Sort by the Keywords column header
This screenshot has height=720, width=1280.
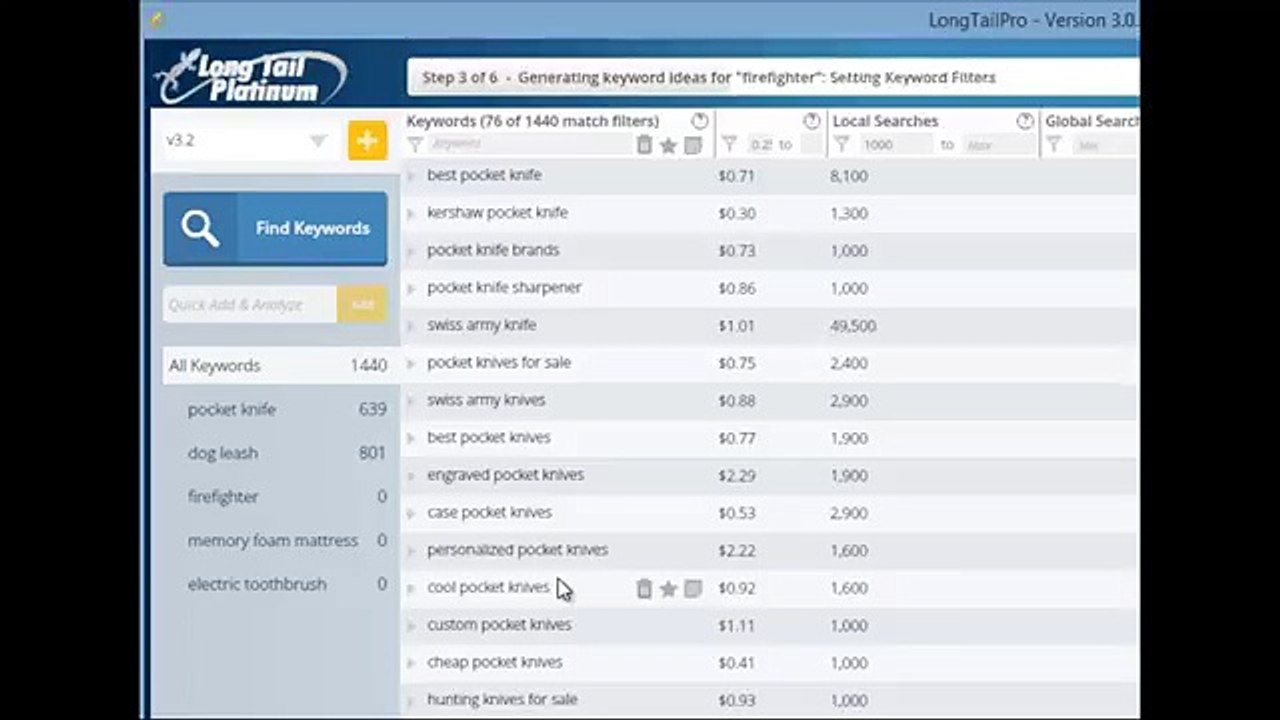(x=532, y=121)
